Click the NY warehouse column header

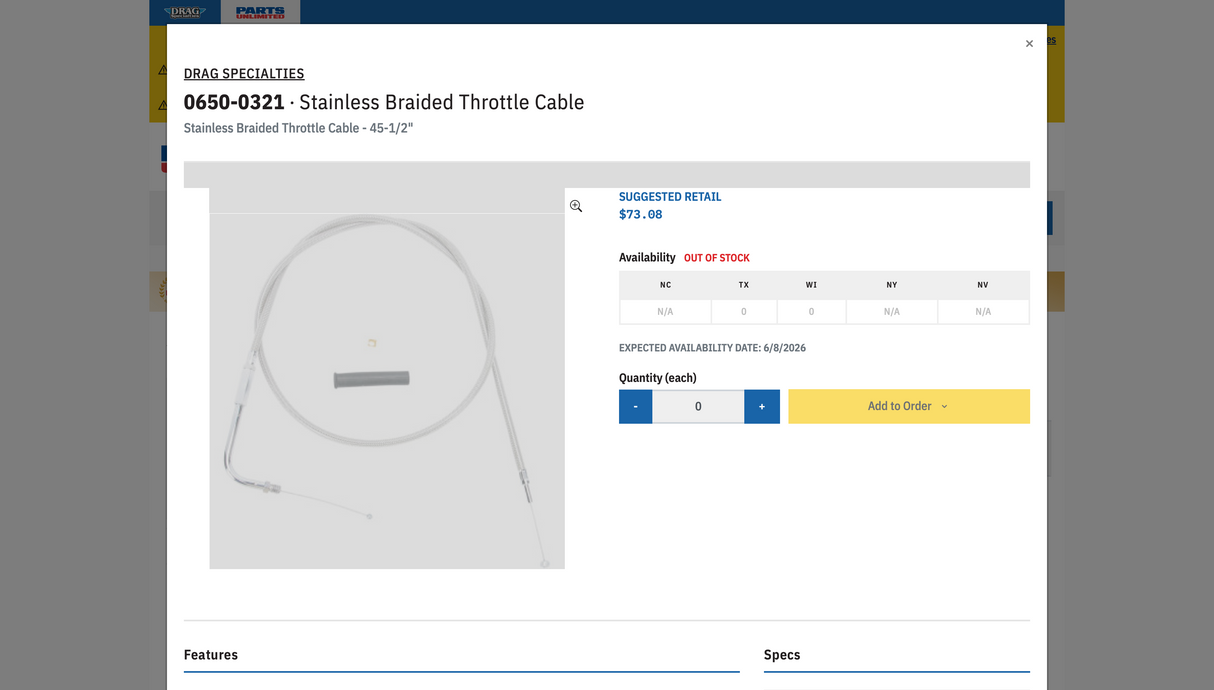892,285
